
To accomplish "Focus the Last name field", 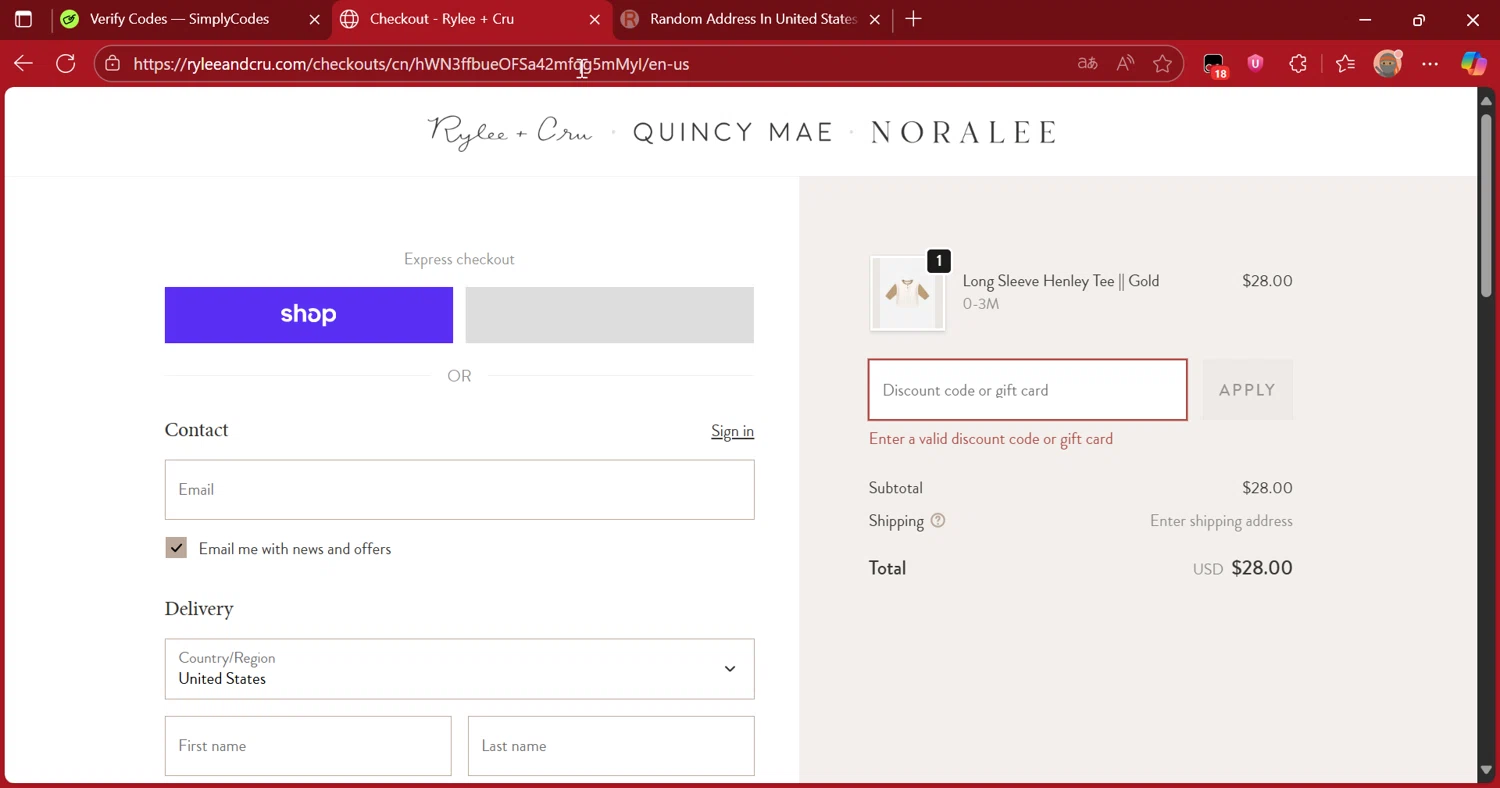I will pos(611,746).
